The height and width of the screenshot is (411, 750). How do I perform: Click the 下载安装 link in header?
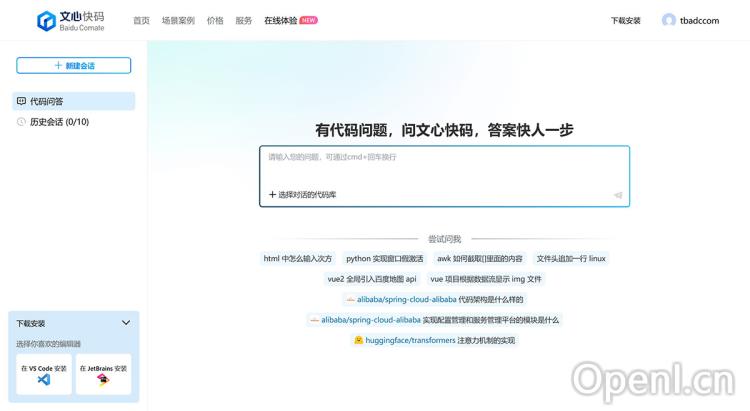coord(625,21)
